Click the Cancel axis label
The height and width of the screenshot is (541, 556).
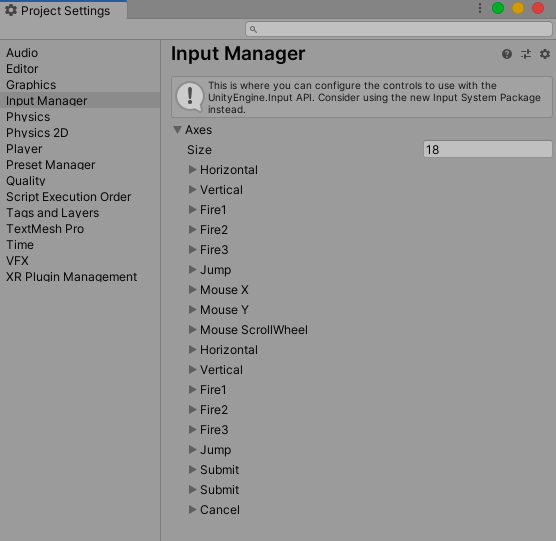pos(220,509)
